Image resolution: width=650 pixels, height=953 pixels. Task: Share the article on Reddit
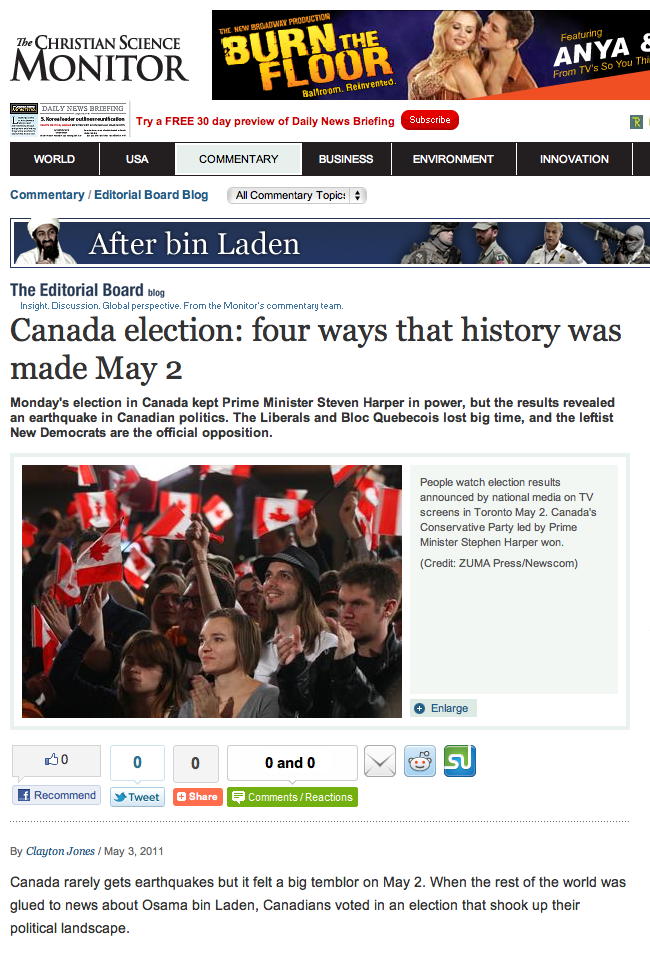point(420,761)
